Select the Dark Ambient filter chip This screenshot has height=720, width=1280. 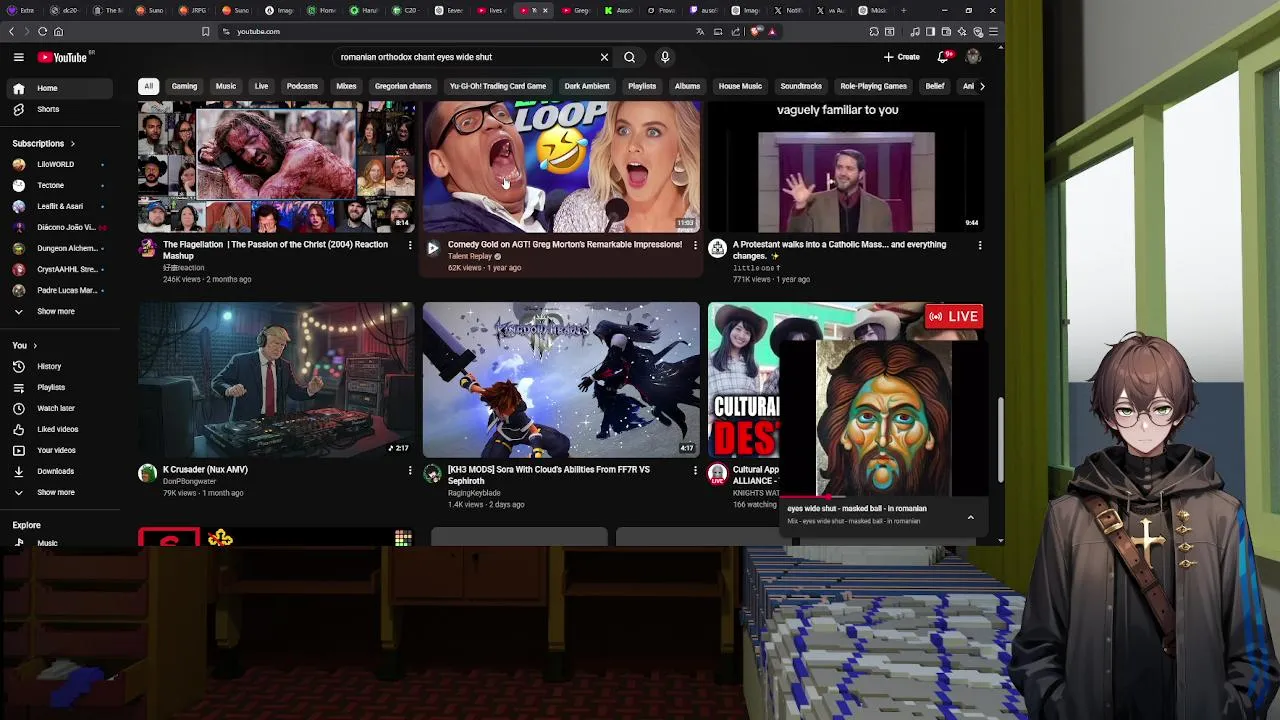(x=587, y=86)
